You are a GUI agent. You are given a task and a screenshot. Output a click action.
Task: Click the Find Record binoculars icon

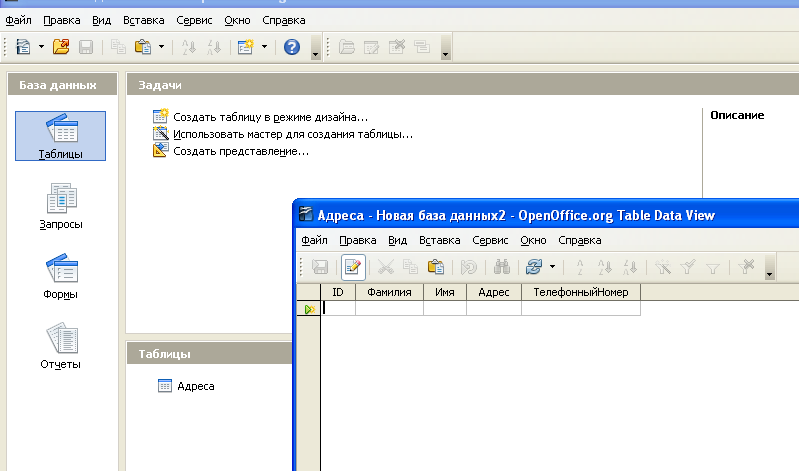(x=502, y=267)
